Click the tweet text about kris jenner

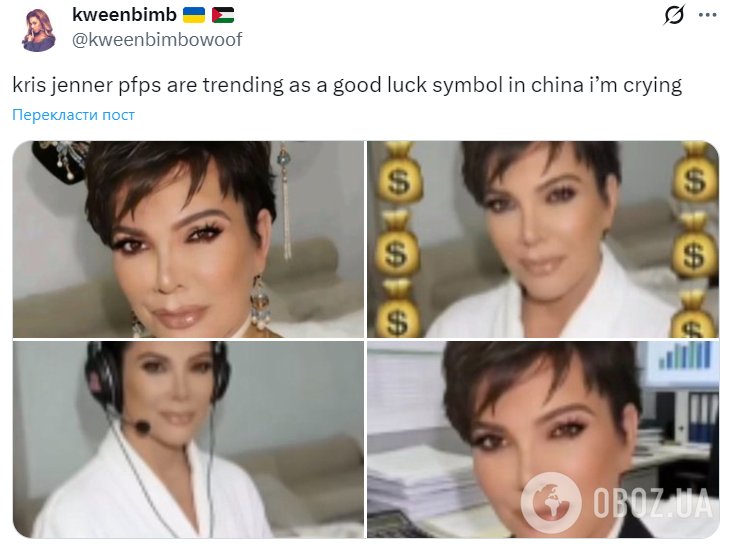click(347, 85)
